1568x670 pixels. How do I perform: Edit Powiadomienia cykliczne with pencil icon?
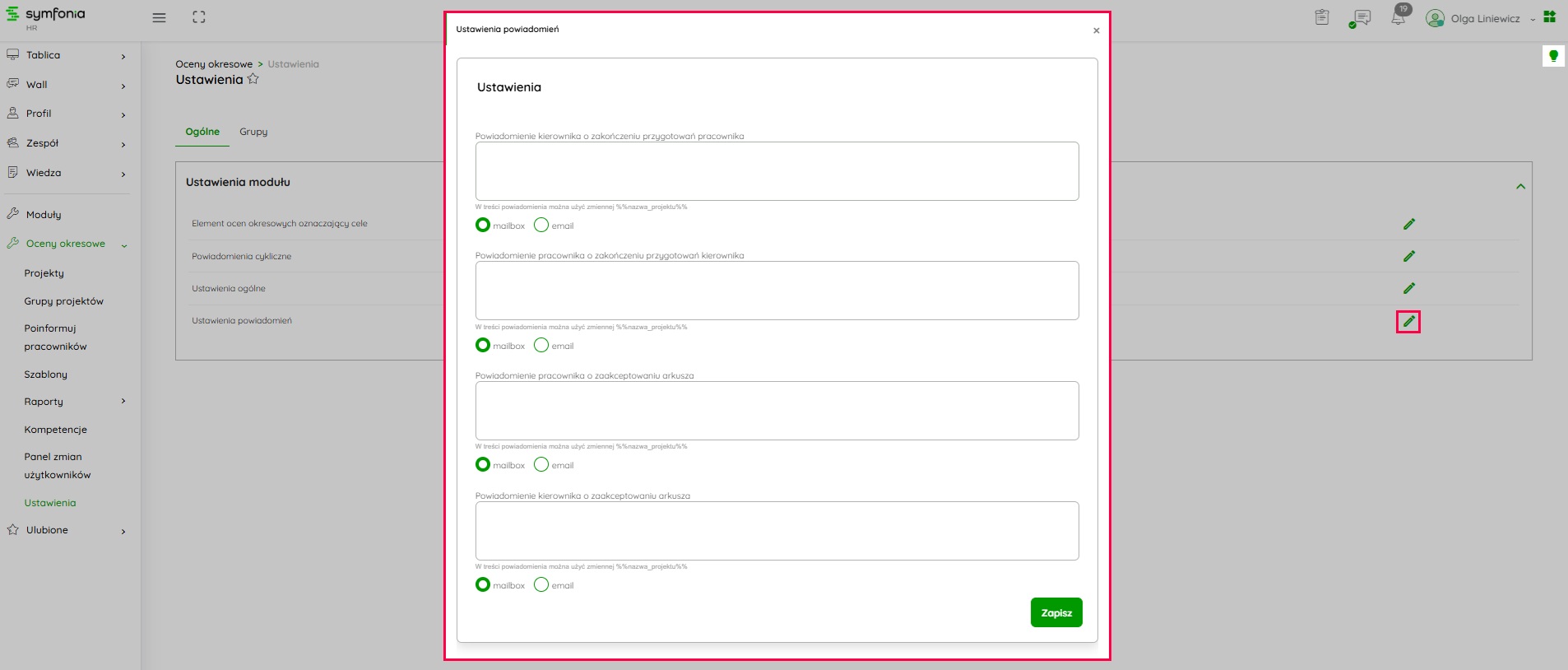point(1408,256)
